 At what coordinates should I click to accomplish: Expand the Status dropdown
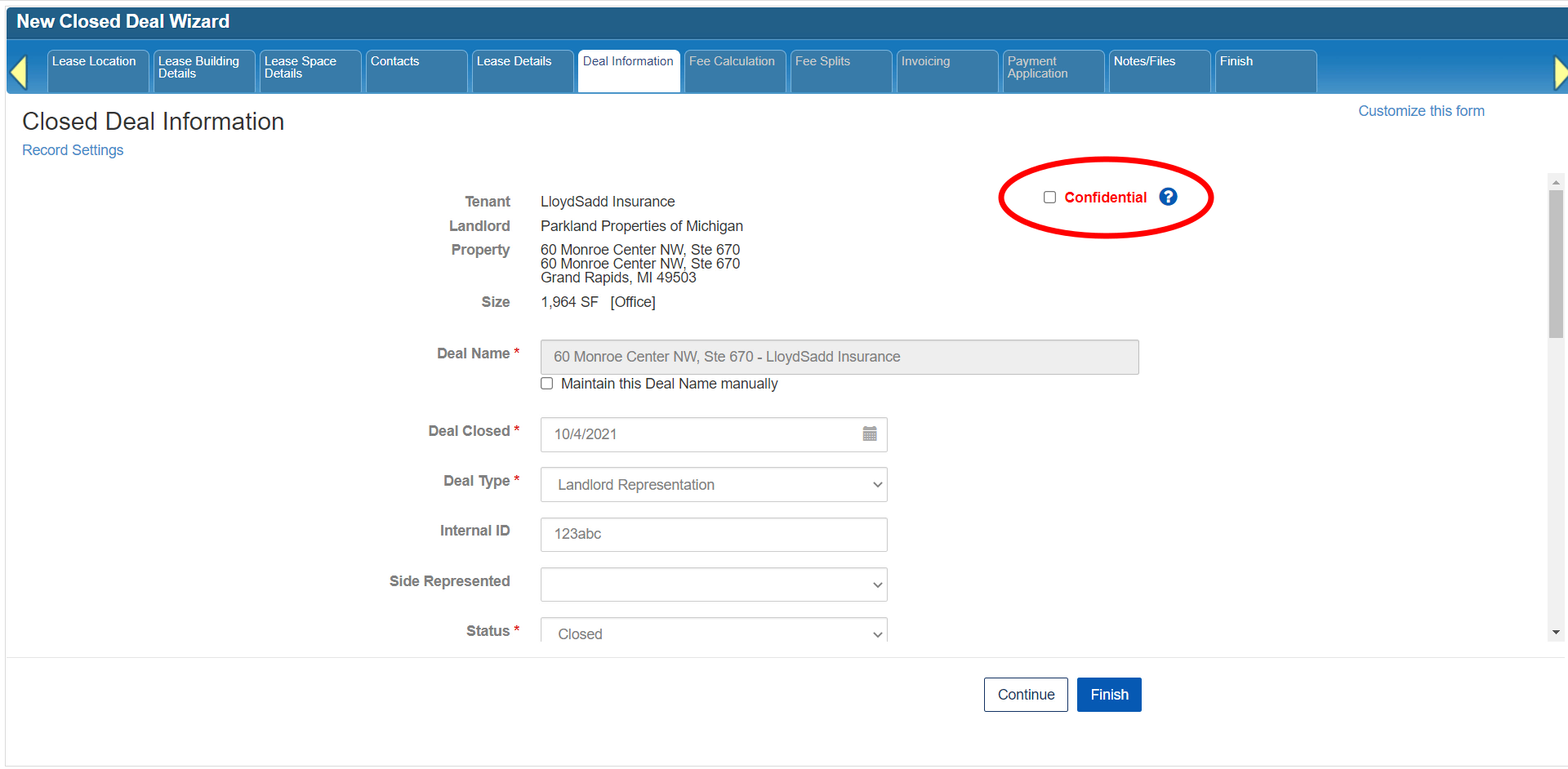click(x=713, y=633)
